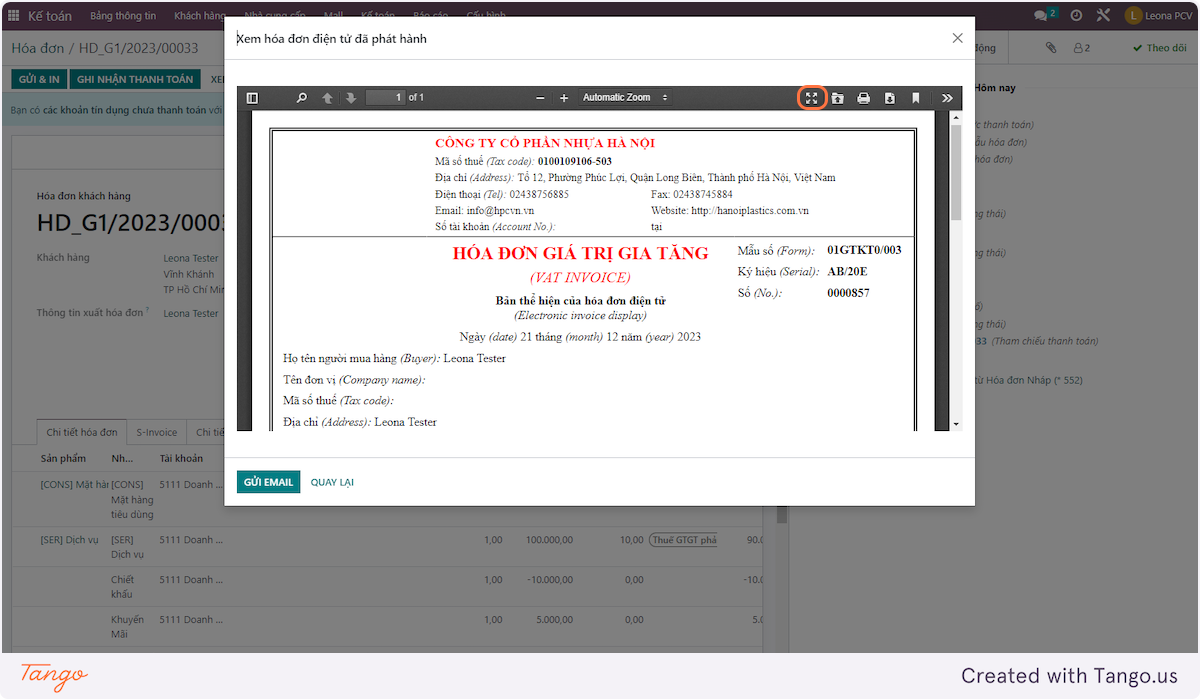Zoom in the PDF with plus icon
1200x699 pixels.
point(564,98)
